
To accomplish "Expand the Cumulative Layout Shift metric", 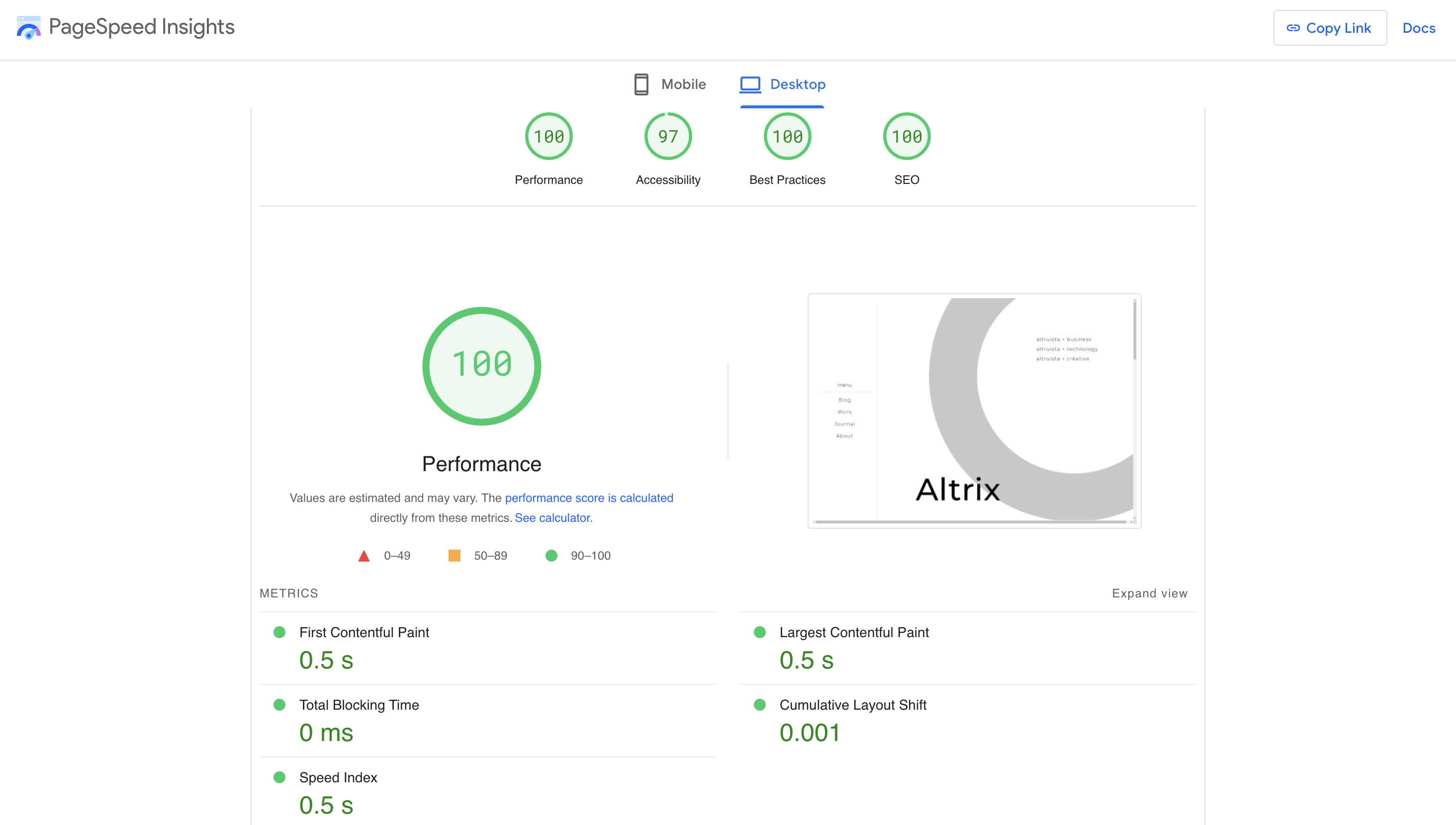I will coord(852,705).
